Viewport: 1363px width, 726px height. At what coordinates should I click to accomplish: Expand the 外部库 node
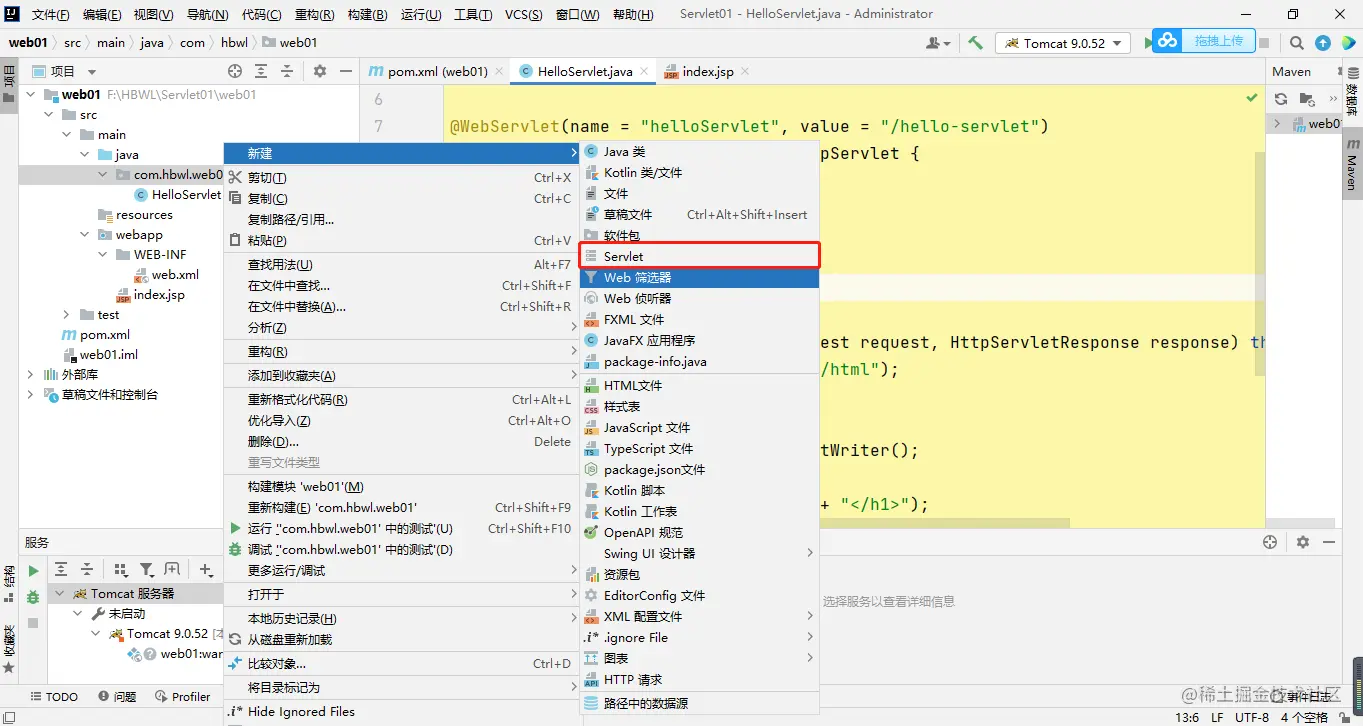point(30,375)
